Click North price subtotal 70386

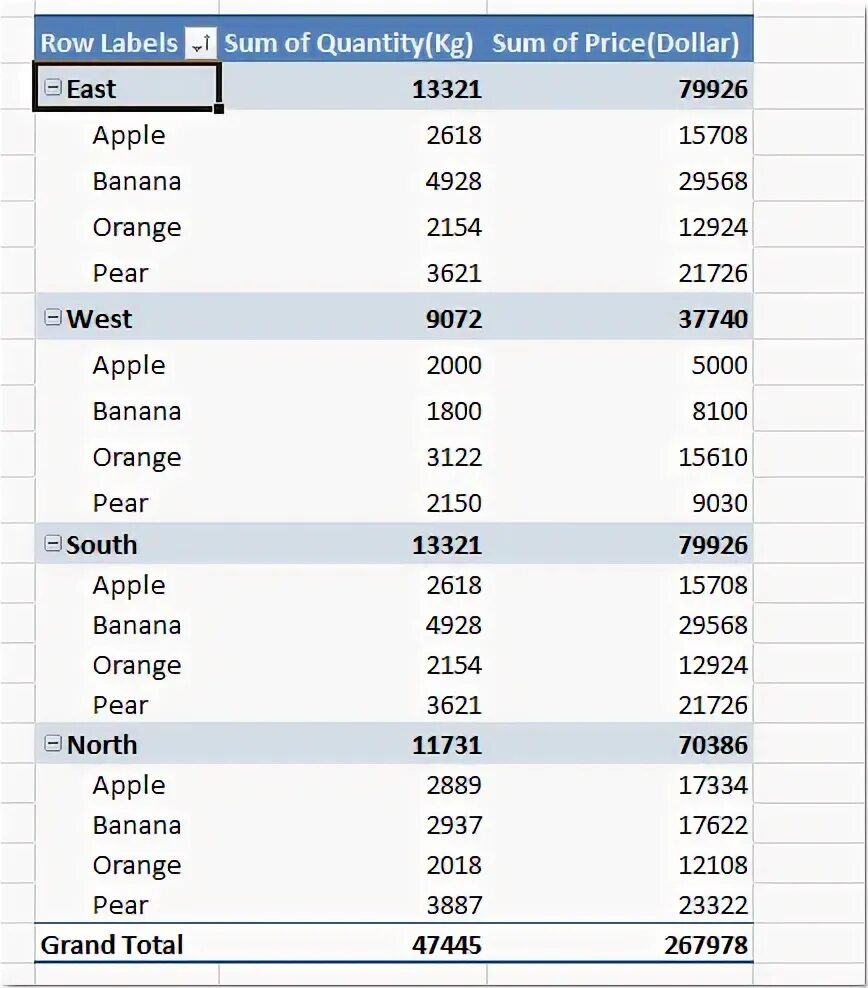713,745
